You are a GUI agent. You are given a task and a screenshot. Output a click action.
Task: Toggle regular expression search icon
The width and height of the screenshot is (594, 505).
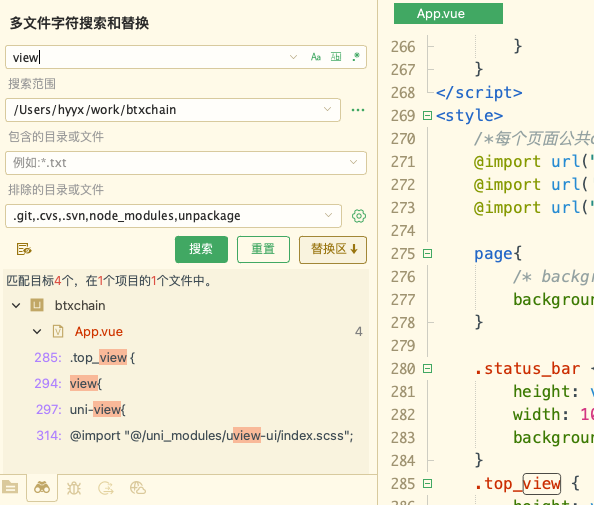(356, 57)
